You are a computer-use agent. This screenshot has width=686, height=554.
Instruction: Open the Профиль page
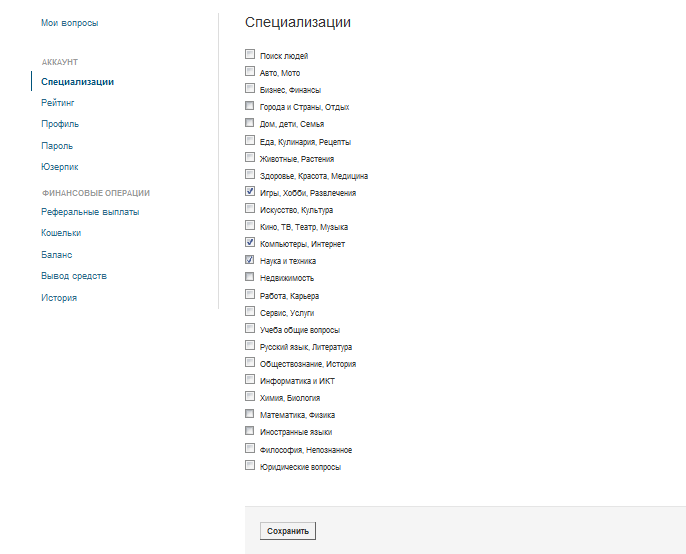coord(60,124)
